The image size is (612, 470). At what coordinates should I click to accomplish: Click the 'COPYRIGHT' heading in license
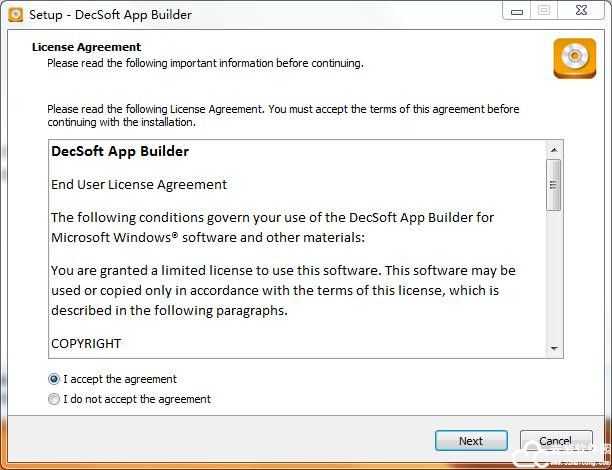pos(86,344)
